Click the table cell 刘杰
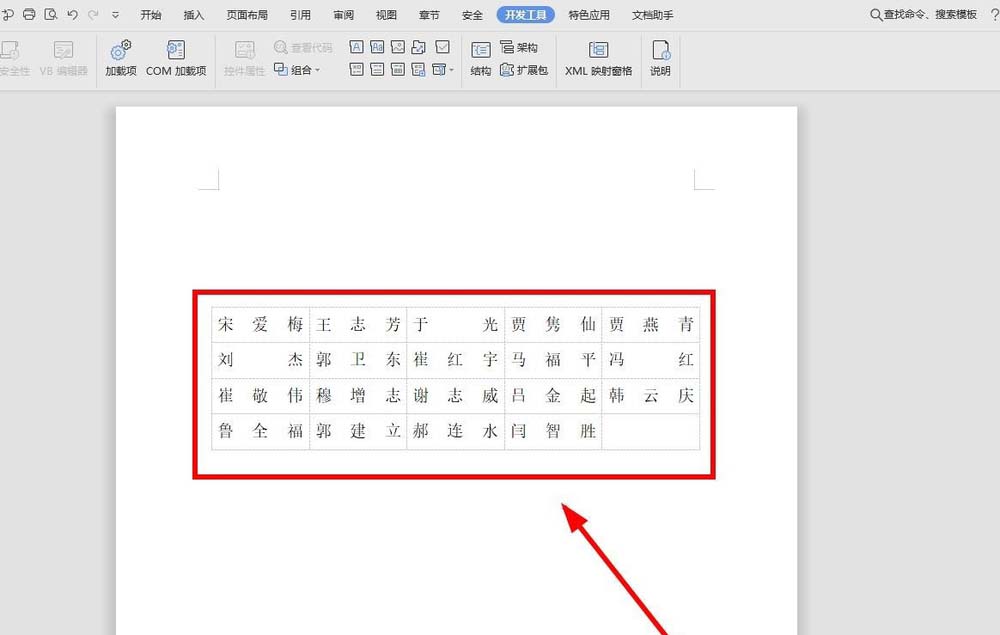The height and width of the screenshot is (635, 1000). [x=260, y=360]
